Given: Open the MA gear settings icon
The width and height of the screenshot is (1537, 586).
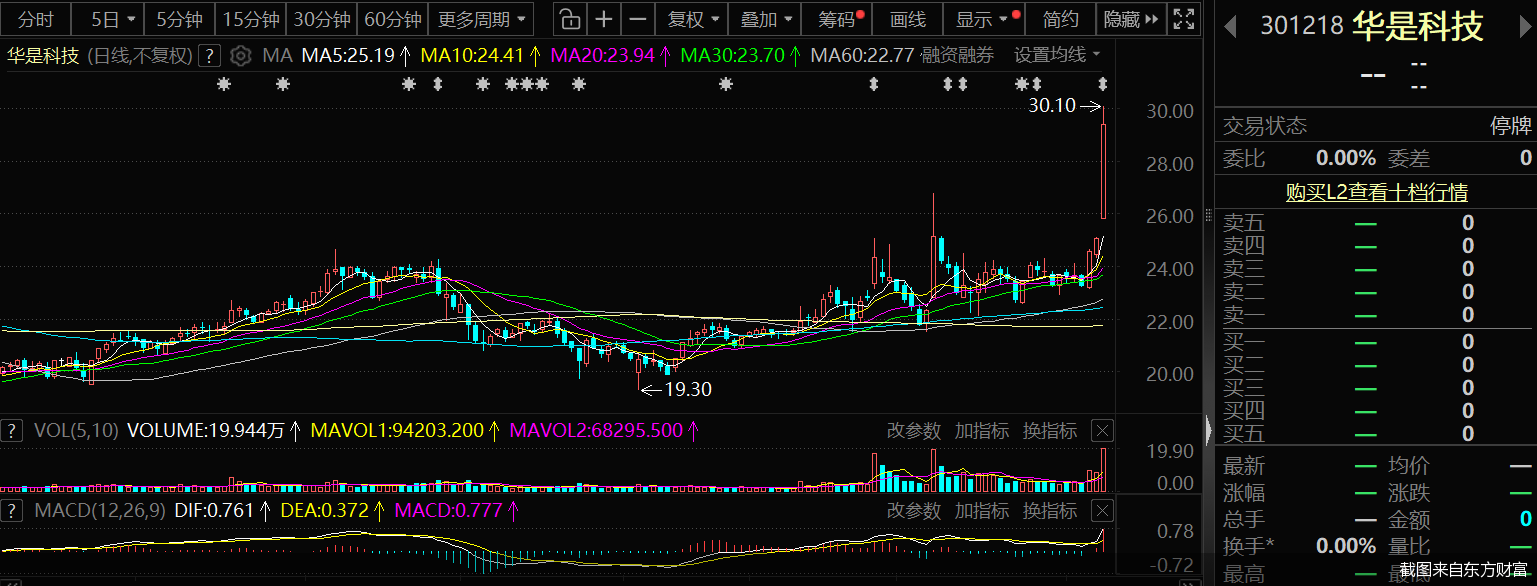Looking at the screenshot, I should (240, 56).
